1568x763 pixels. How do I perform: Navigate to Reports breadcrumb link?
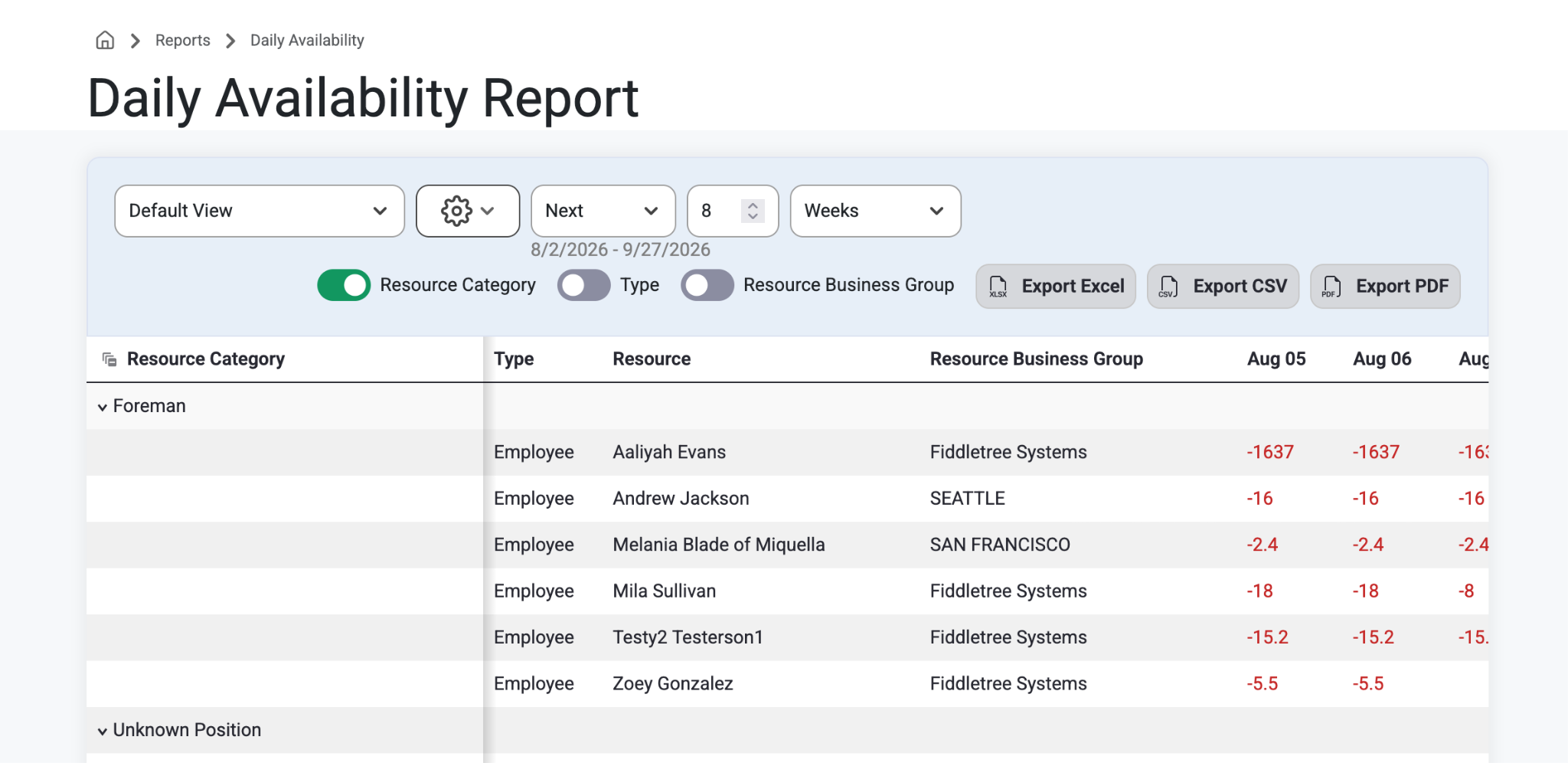point(182,40)
